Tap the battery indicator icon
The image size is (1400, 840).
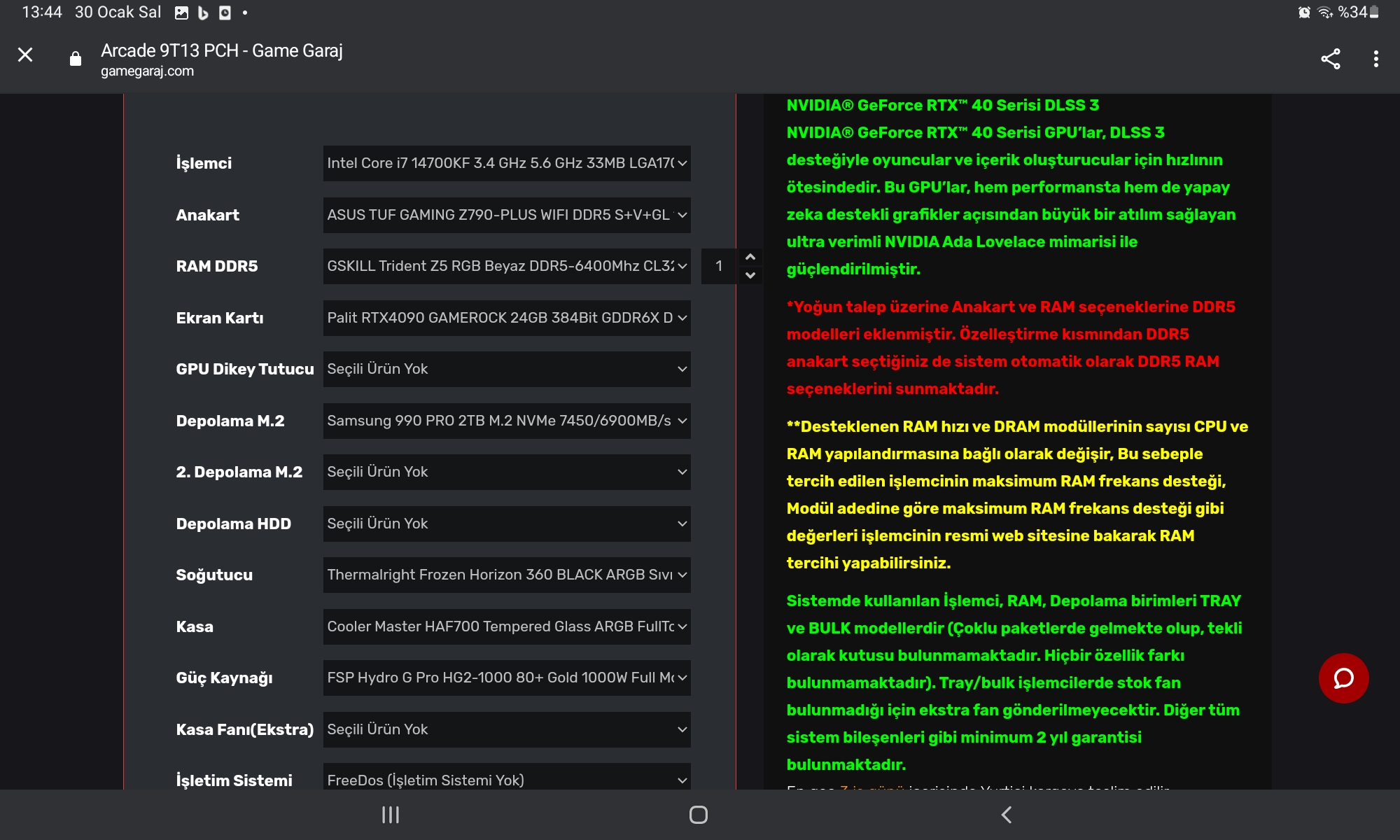1374,12
